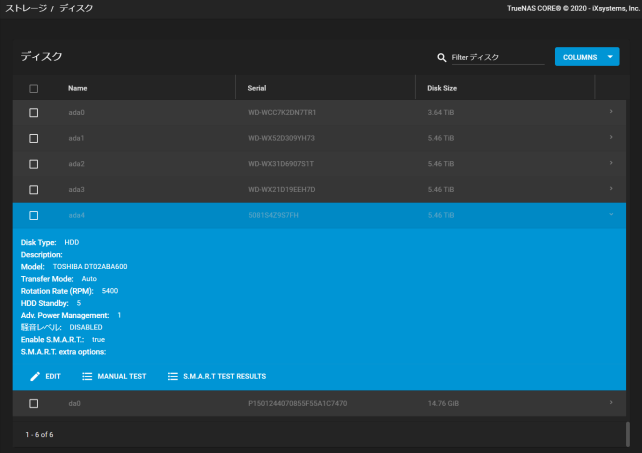This screenshot has width=642, height=453.
Task: Select the ada0 disk checkbox
Action: [x=33, y=112]
